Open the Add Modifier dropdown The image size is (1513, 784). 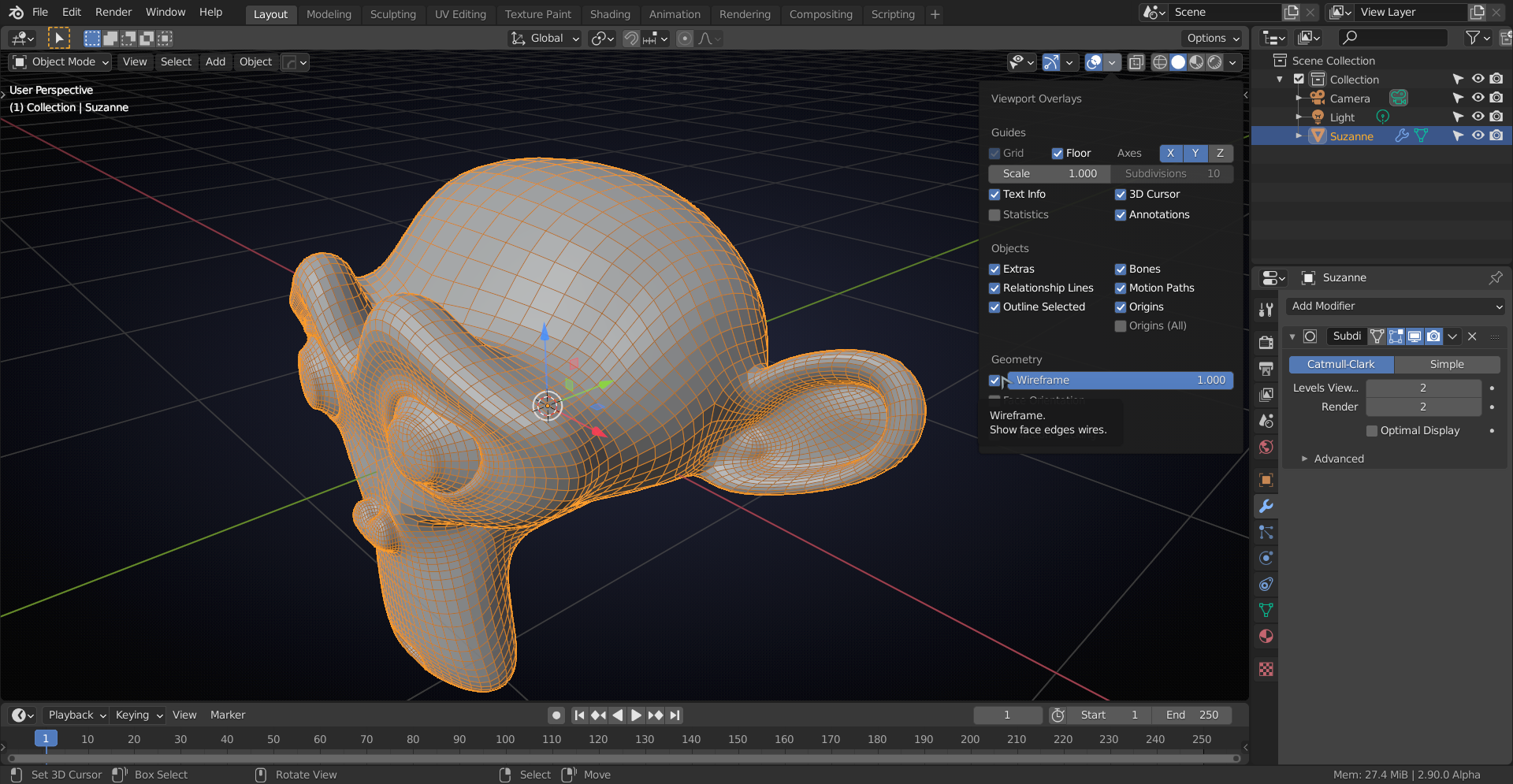(1396, 307)
